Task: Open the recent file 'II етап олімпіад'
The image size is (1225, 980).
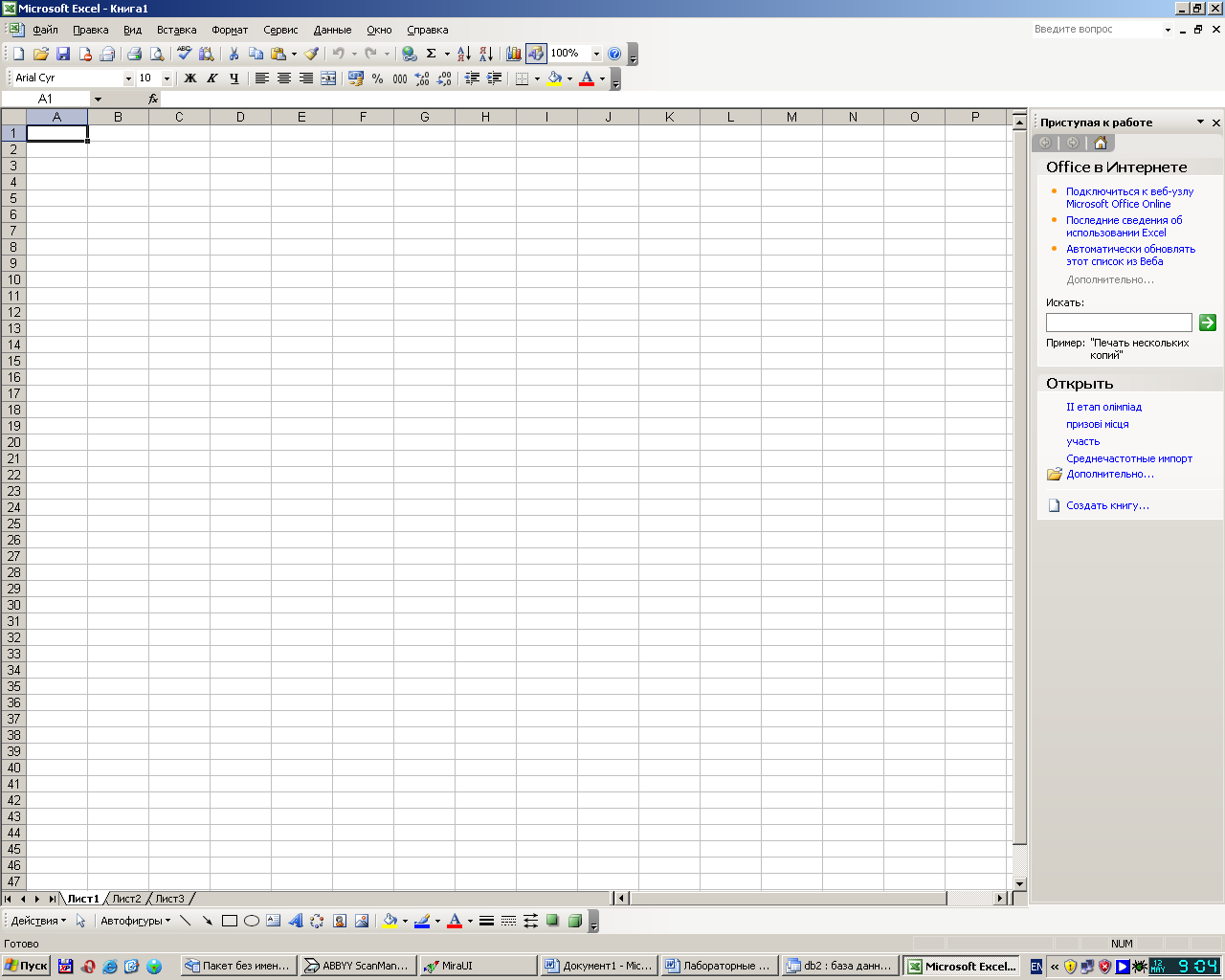Action: [1103, 407]
